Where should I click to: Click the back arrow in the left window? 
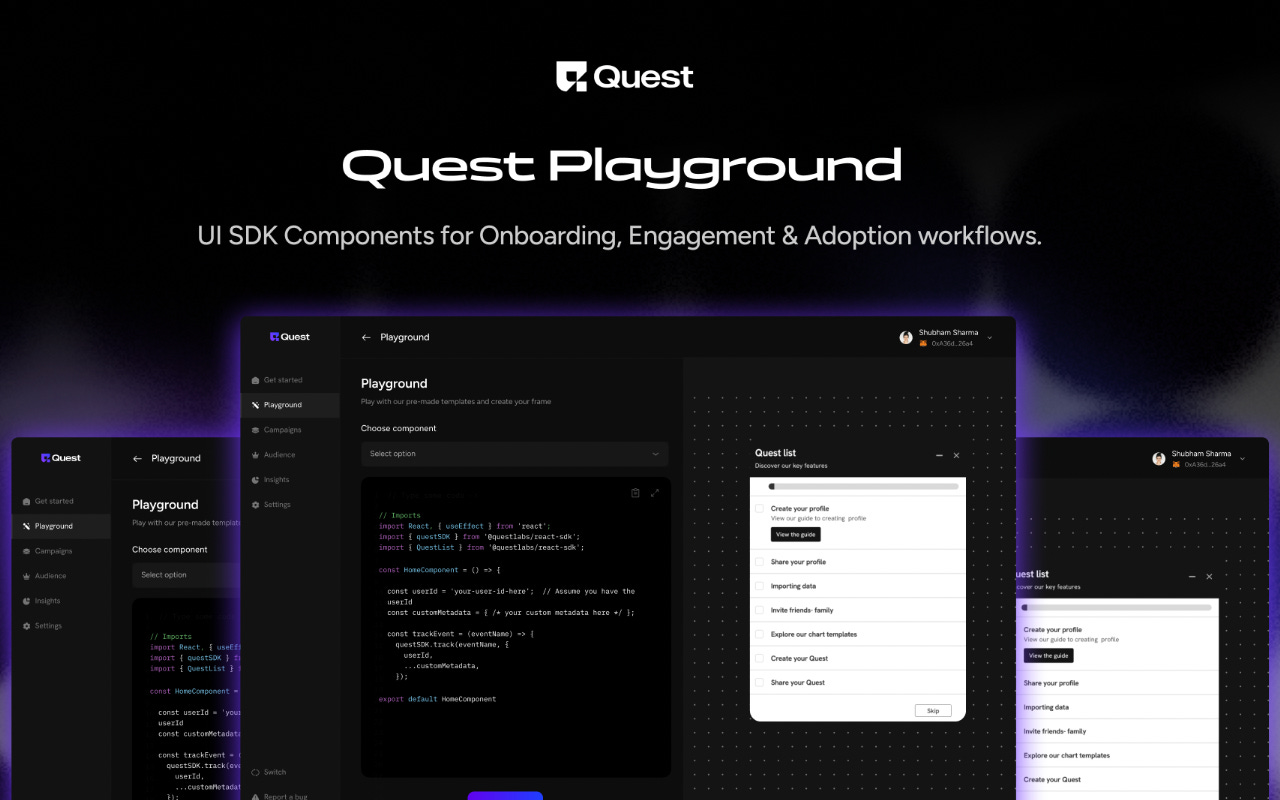[137, 458]
